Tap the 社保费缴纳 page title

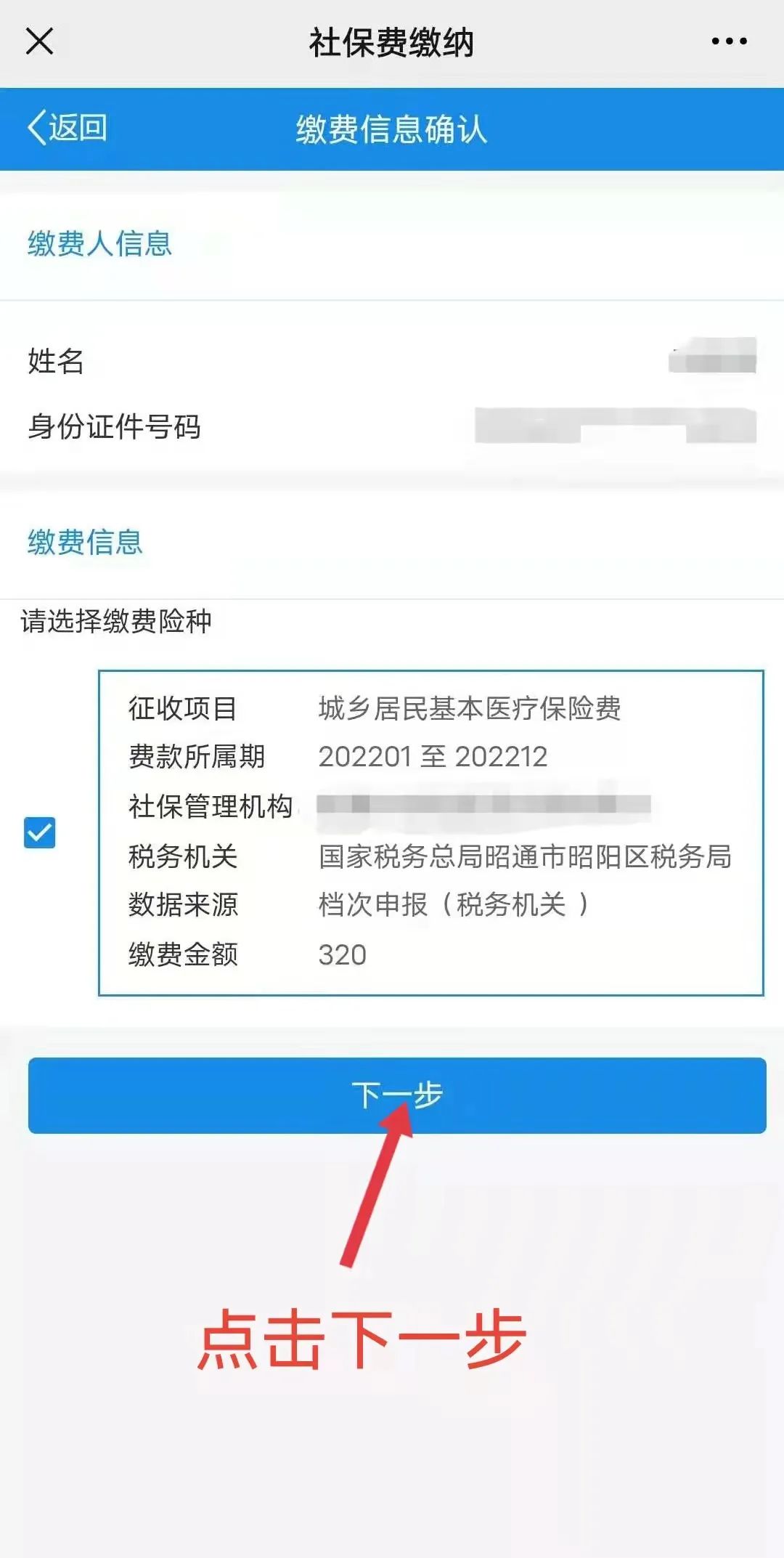coord(391,42)
